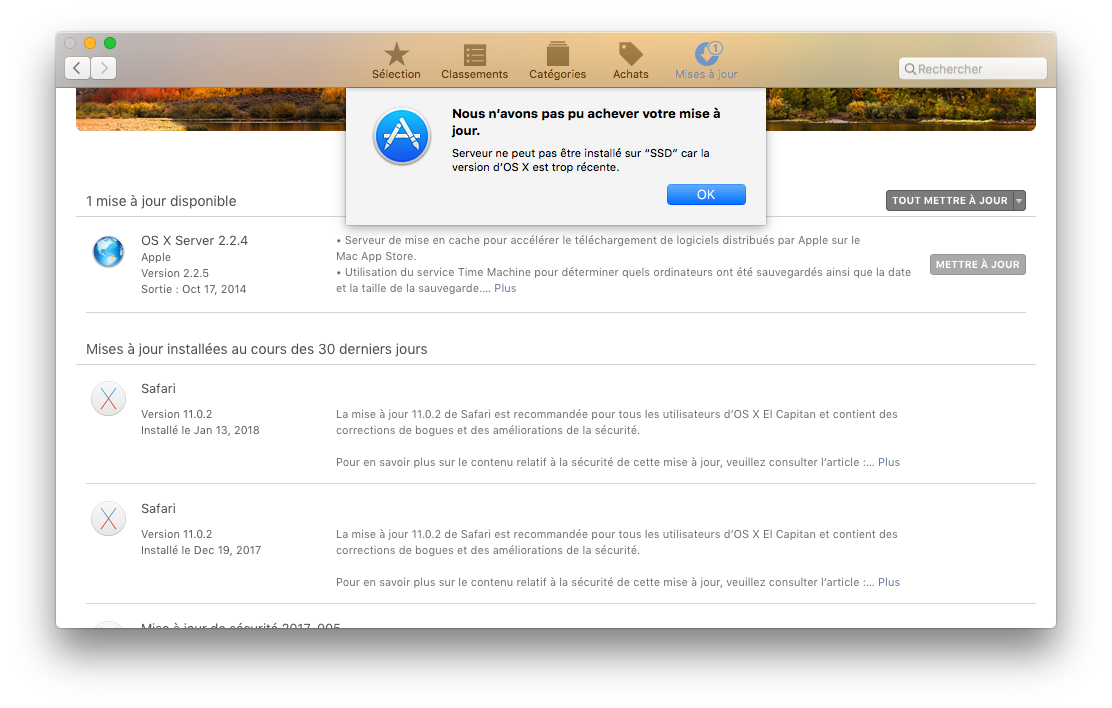Click METTRE À JOUR for OS X Server
1112x708 pixels.
[977, 265]
